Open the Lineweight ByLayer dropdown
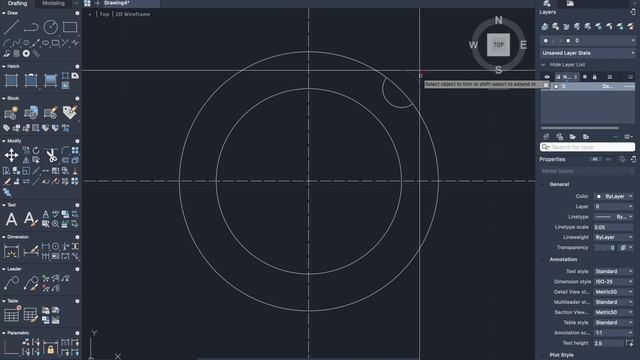The height and width of the screenshot is (360, 640). point(613,237)
